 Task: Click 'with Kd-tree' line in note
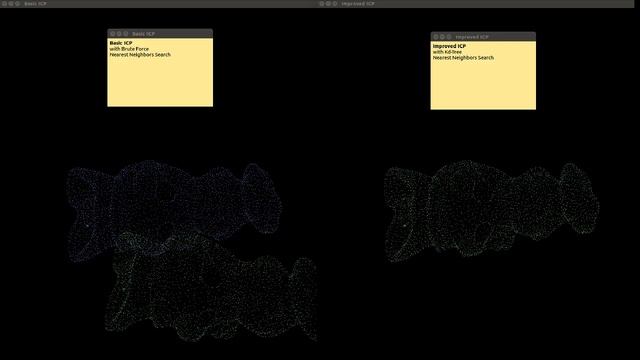447,52
